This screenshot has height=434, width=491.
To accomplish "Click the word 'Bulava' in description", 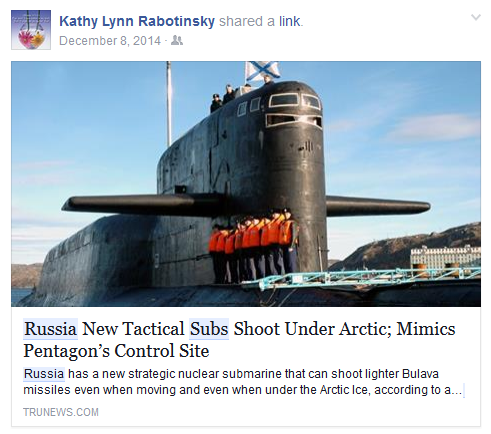I will (x=420, y=374).
